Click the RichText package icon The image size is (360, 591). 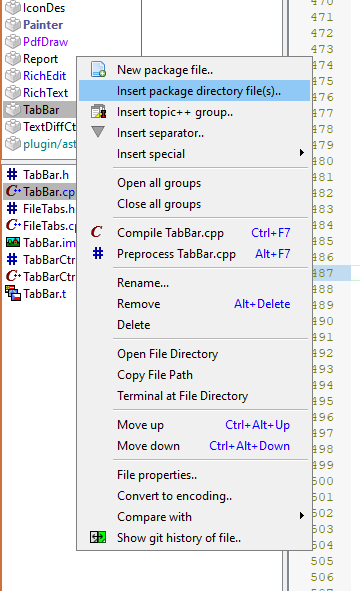click(13, 92)
